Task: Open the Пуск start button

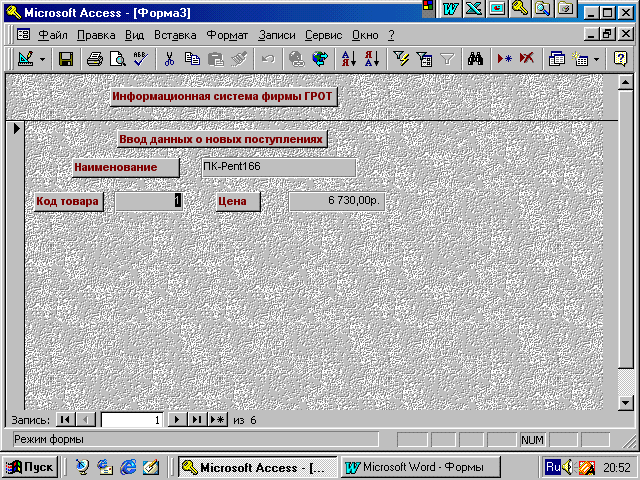Action: (x=30, y=467)
